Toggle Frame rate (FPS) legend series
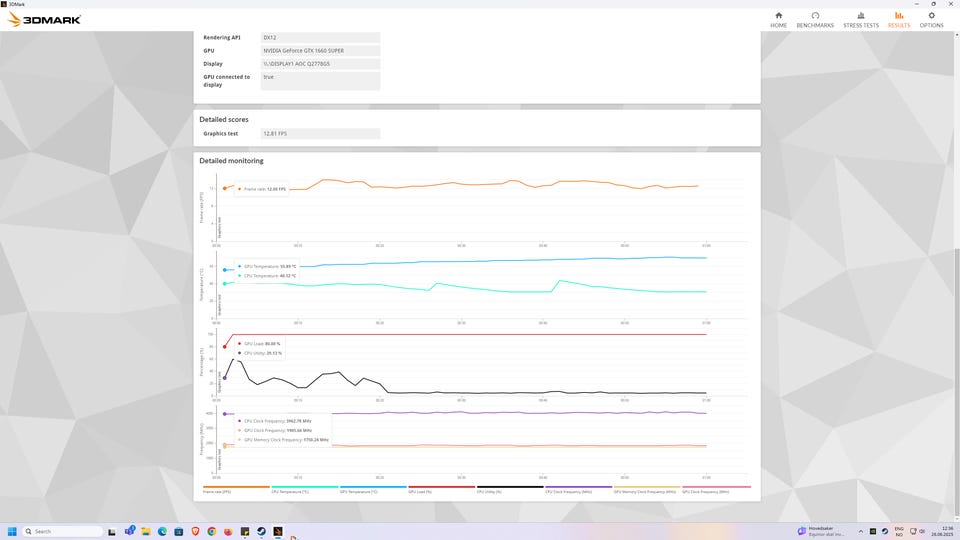 (236, 489)
